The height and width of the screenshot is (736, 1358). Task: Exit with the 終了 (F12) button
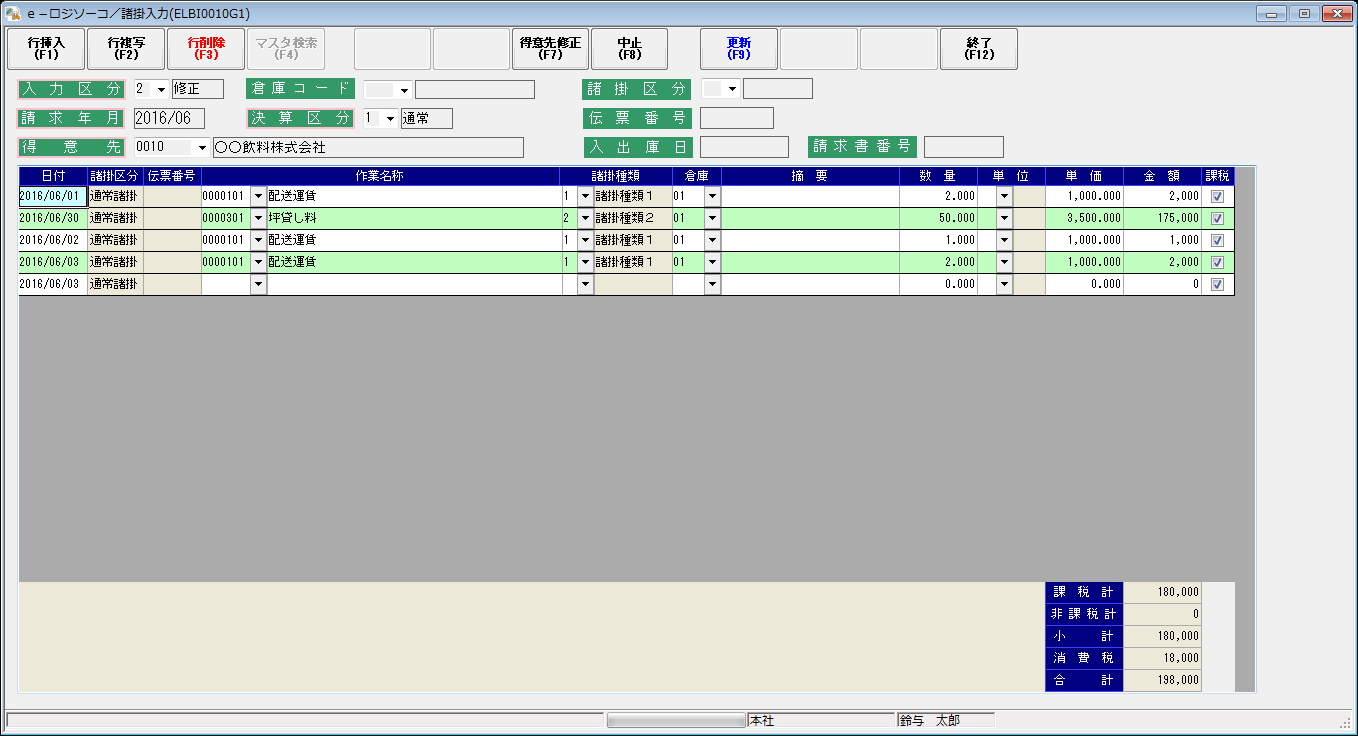tap(979, 49)
